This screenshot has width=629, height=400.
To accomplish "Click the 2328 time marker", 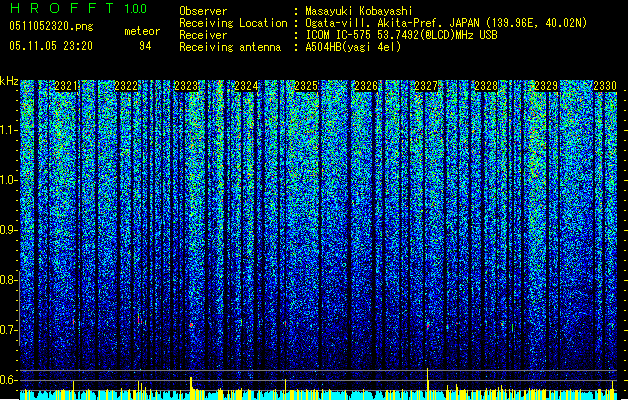I will tap(486, 86).
